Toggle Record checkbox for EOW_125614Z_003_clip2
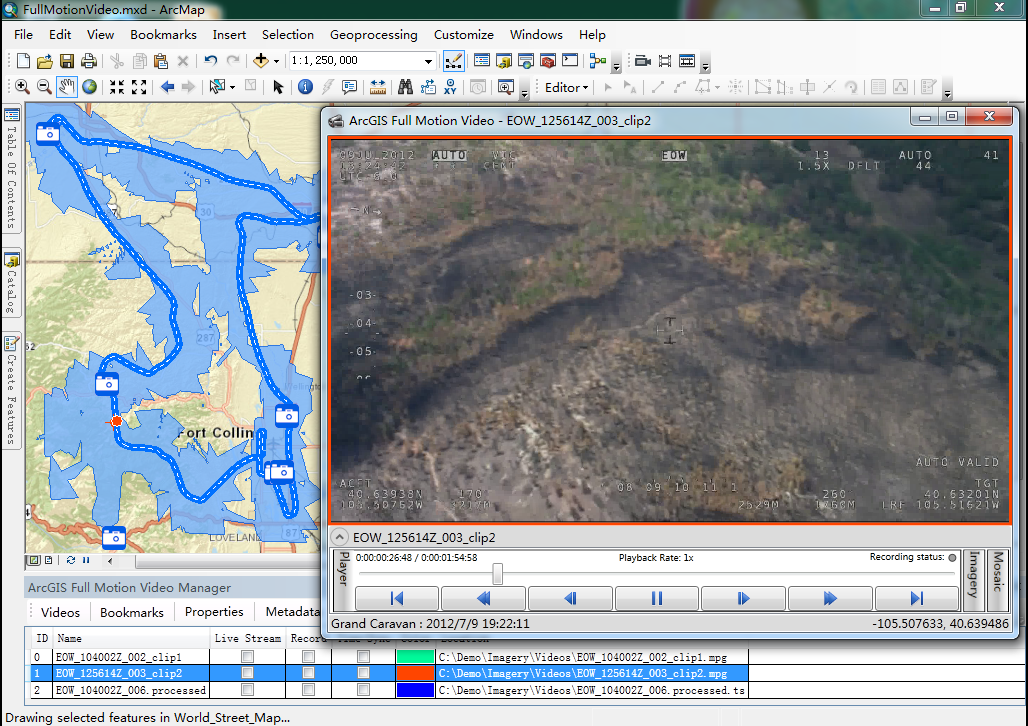The height and width of the screenshot is (726, 1028). click(x=308, y=673)
